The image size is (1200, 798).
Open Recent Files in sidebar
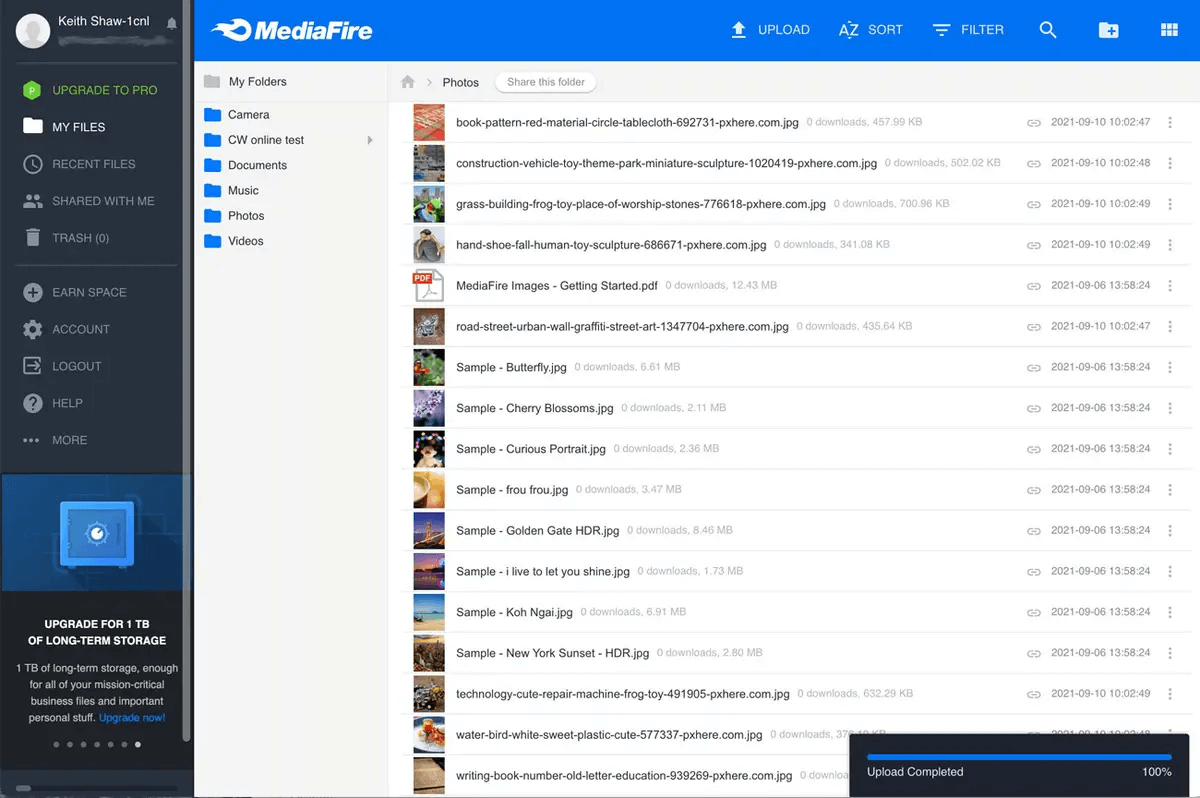tap(93, 164)
